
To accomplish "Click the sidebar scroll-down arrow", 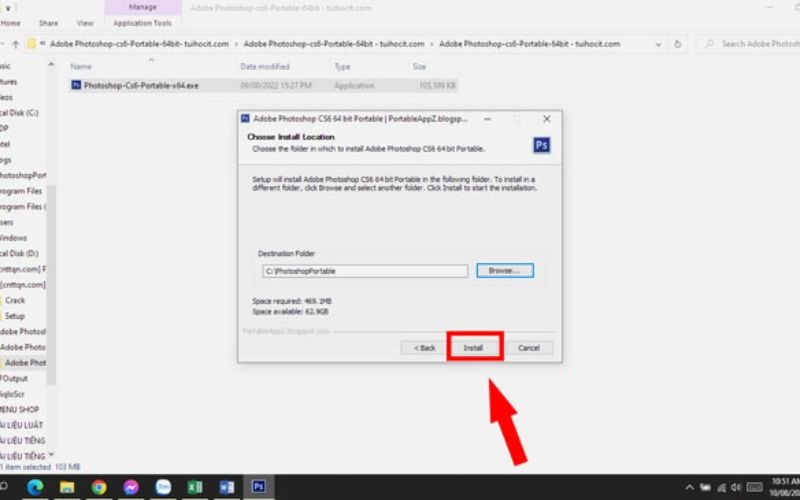I will pyautogui.click(x=51, y=455).
